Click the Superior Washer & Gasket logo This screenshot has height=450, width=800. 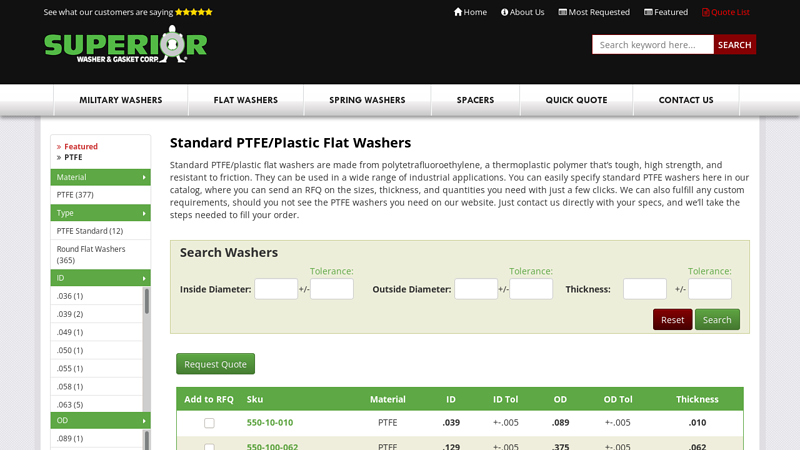coord(126,45)
